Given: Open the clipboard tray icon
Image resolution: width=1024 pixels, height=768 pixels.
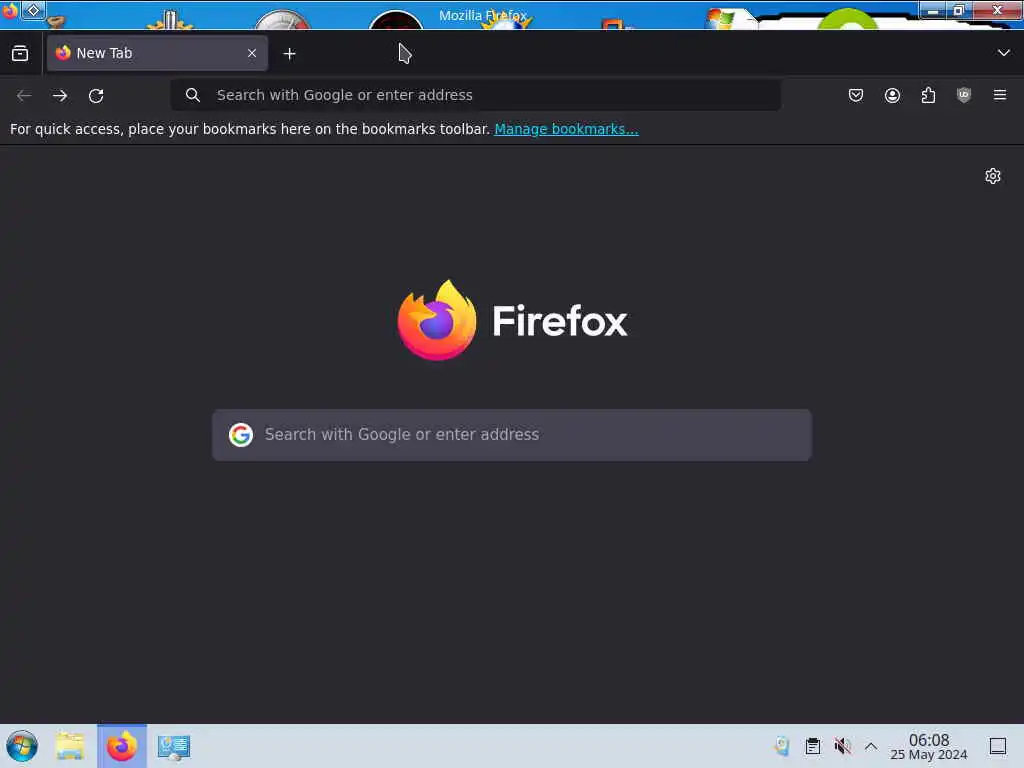Looking at the screenshot, I should tap(812, 746).
